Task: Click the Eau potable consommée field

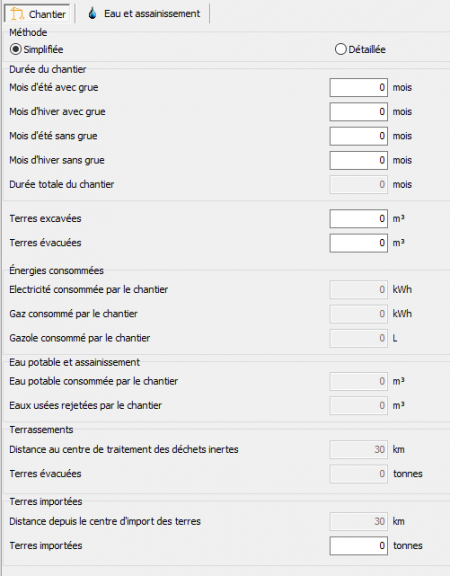Action: 359,381
